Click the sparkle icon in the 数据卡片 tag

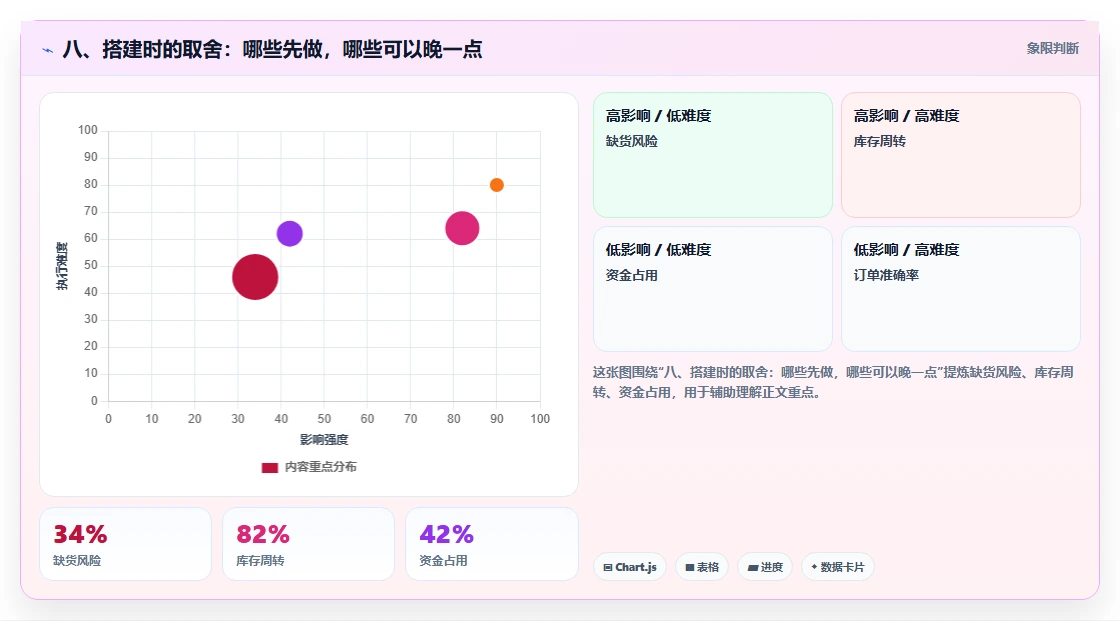point(814,567)
